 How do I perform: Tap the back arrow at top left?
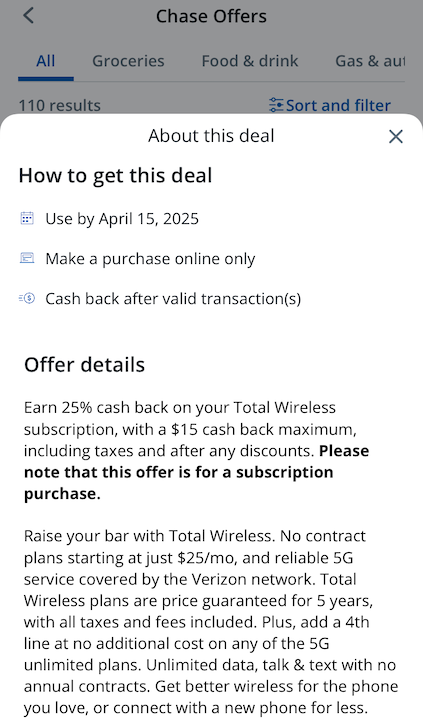point(28,16)
